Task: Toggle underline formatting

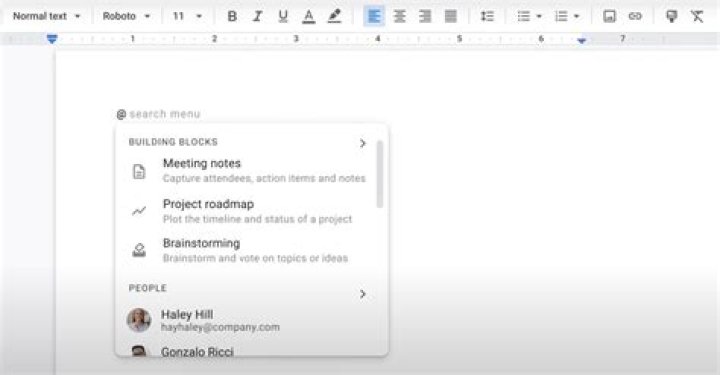Action: 283,17
